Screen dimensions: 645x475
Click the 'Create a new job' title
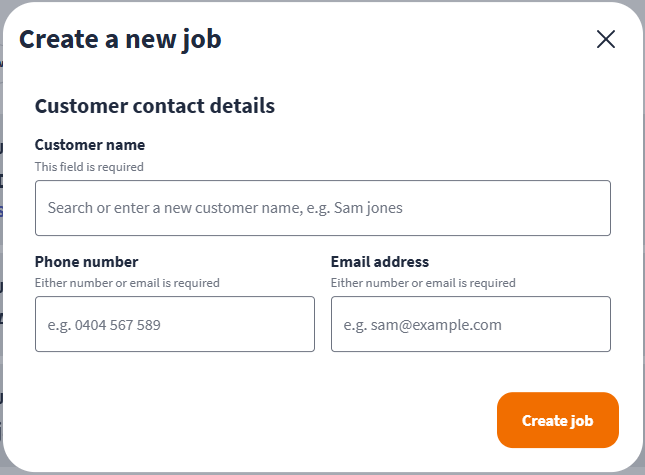(120, 40)
